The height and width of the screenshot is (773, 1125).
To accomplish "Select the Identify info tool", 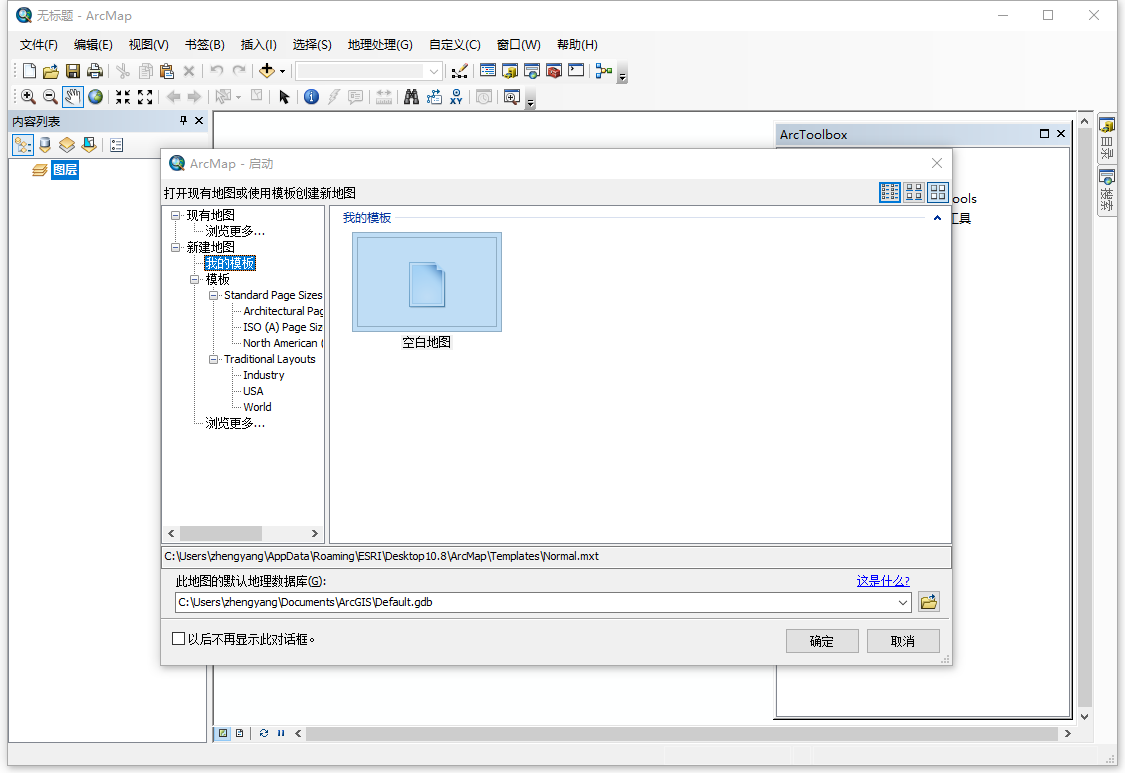I will click(x=311, y=97).
